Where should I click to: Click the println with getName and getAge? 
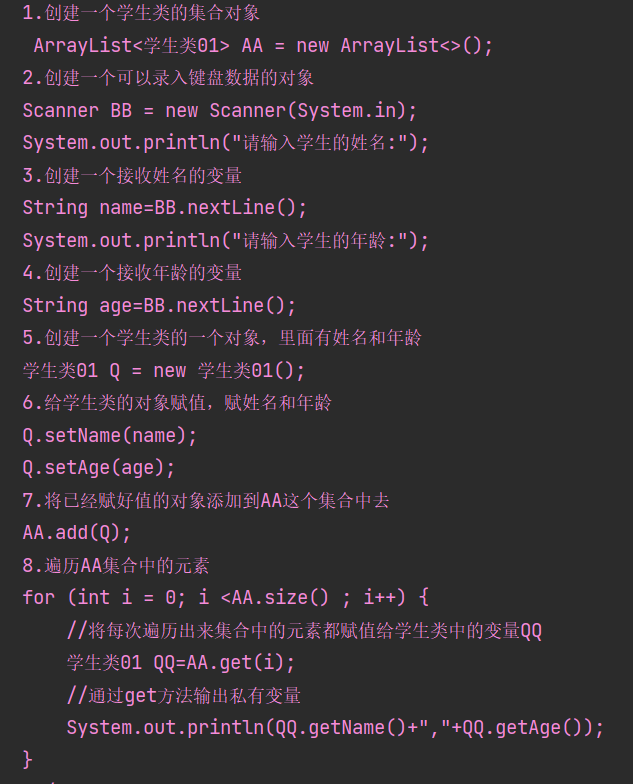click(x=335, y=727)
